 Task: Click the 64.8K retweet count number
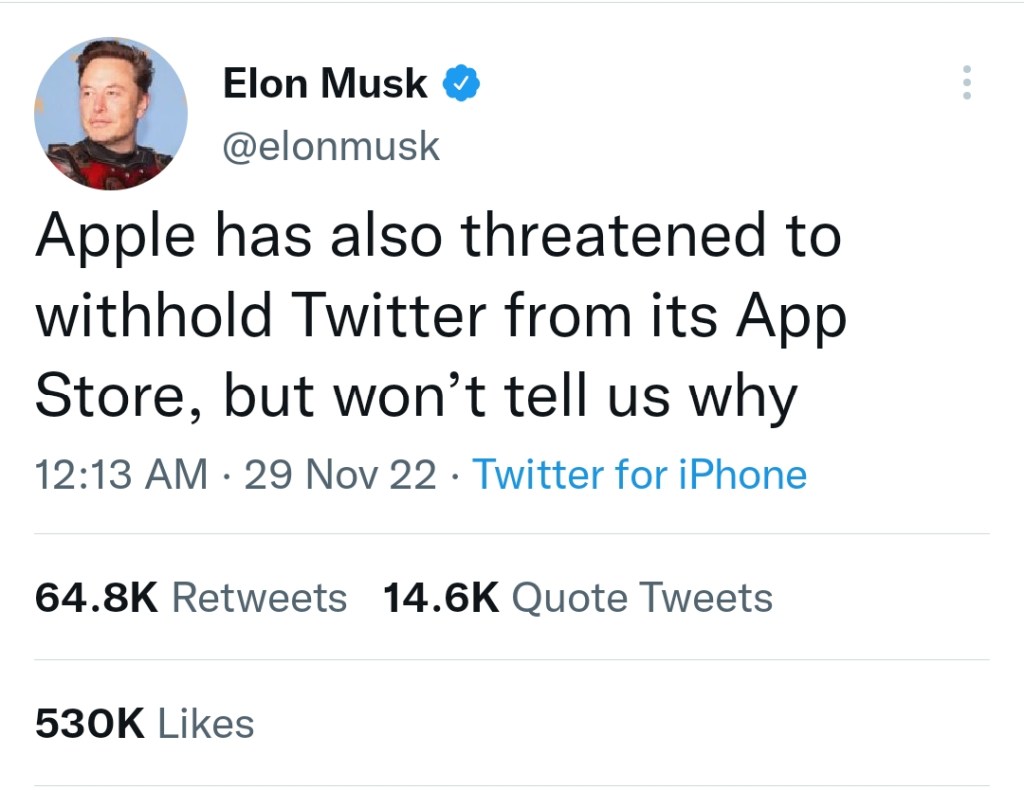[97, 598]
